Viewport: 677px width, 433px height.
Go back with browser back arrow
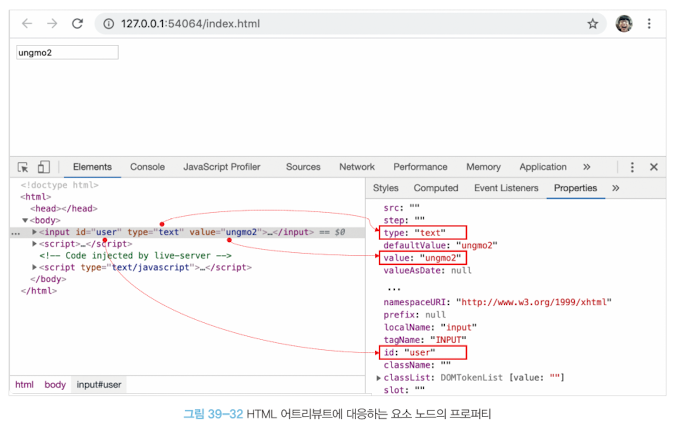[27, 23]
